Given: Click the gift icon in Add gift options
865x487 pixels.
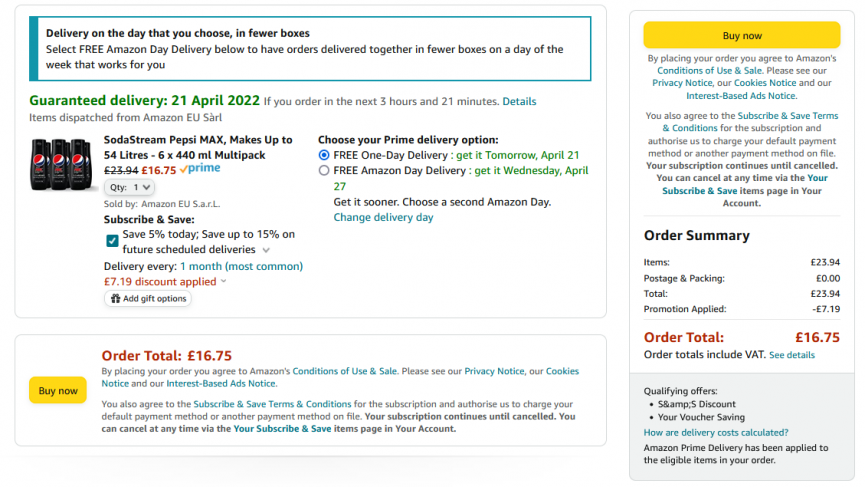Looking at the screenshot, I should point(115,298).
